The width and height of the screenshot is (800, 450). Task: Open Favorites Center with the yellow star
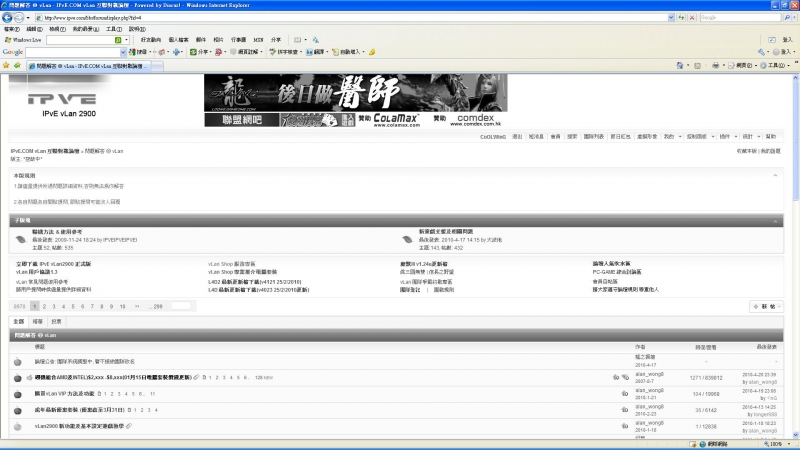[6, 65]
